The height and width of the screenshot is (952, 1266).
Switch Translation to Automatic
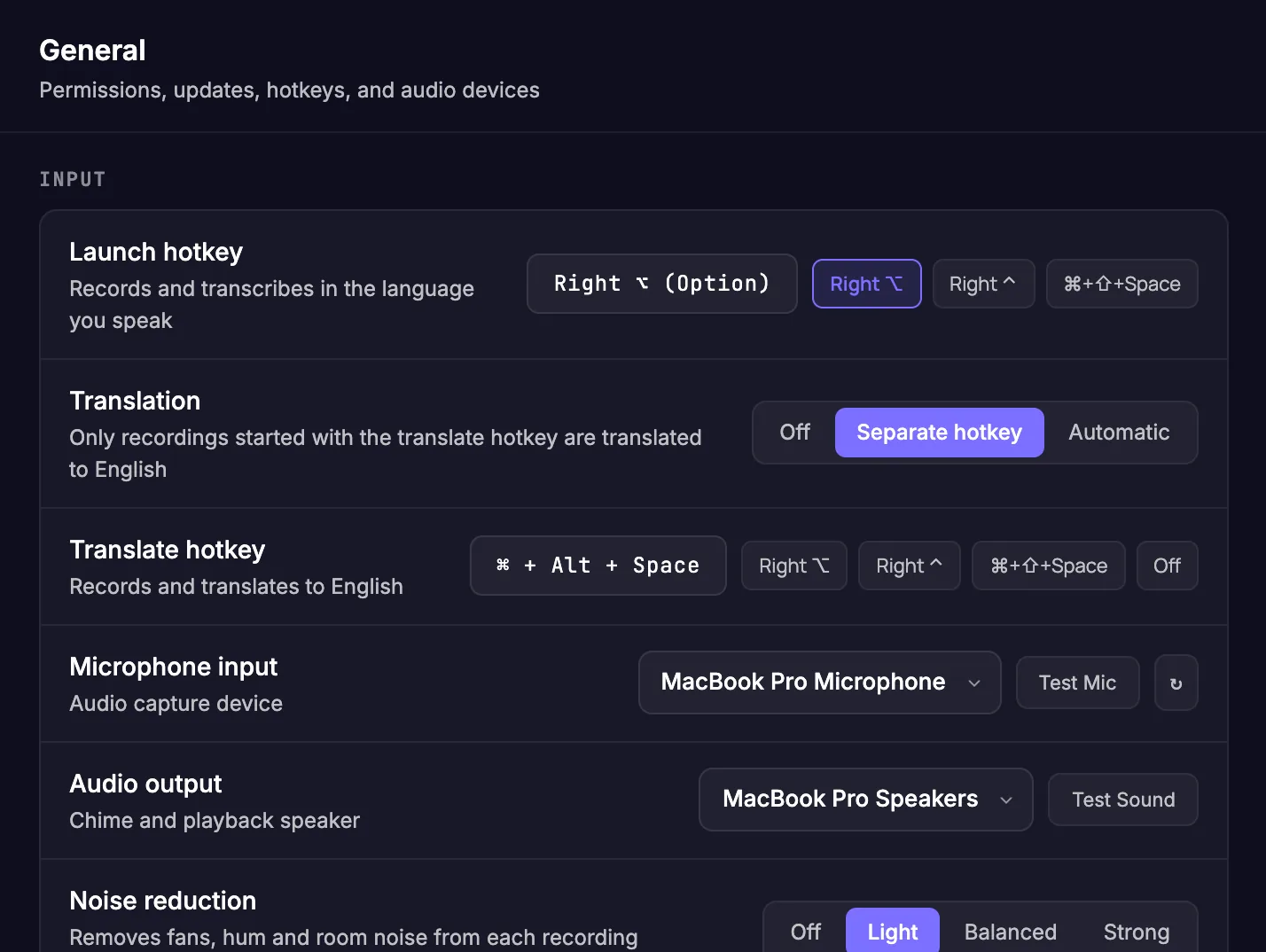pos(1119,433)
